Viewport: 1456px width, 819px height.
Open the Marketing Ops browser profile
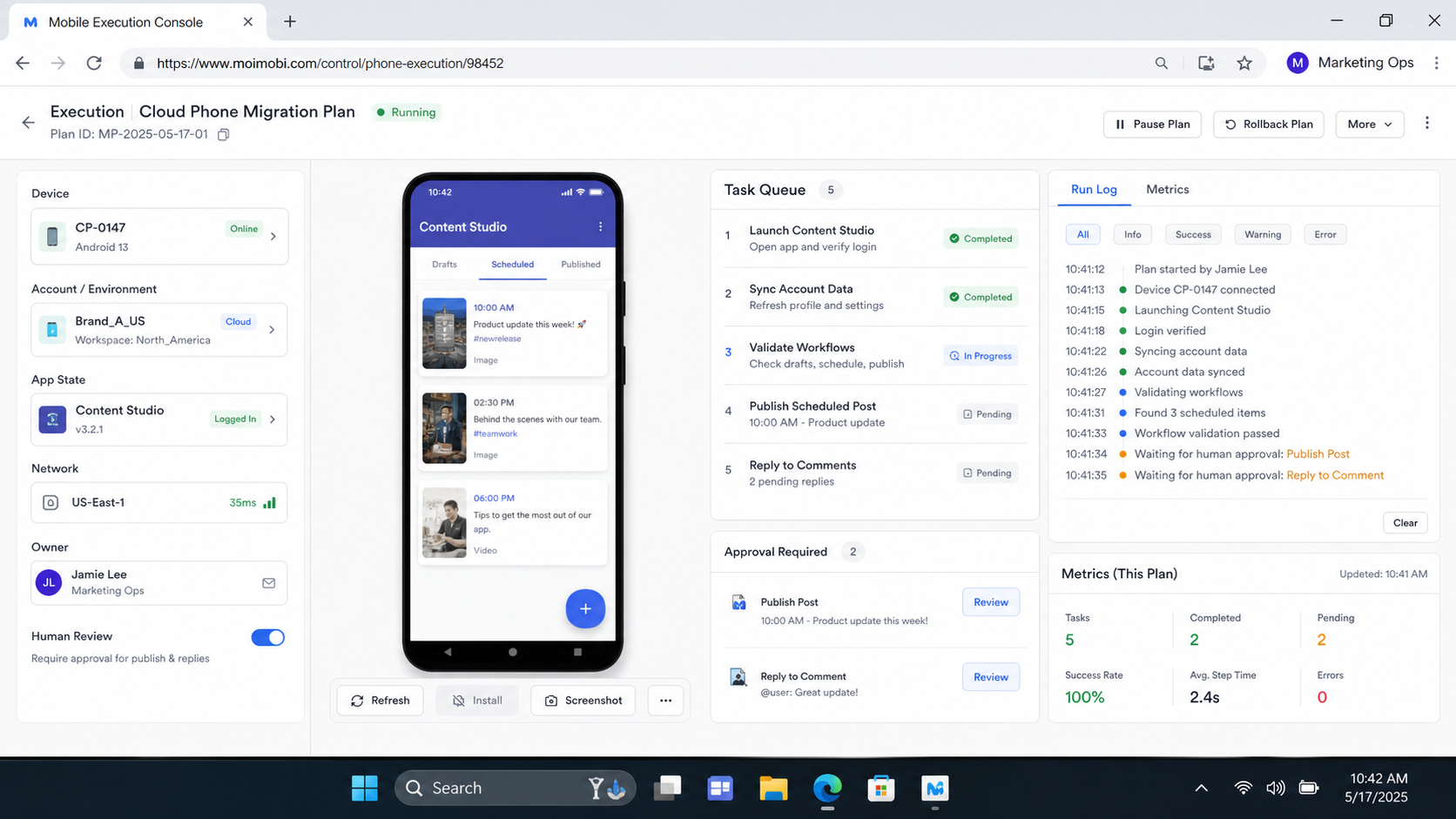(x=1351, y=63)
